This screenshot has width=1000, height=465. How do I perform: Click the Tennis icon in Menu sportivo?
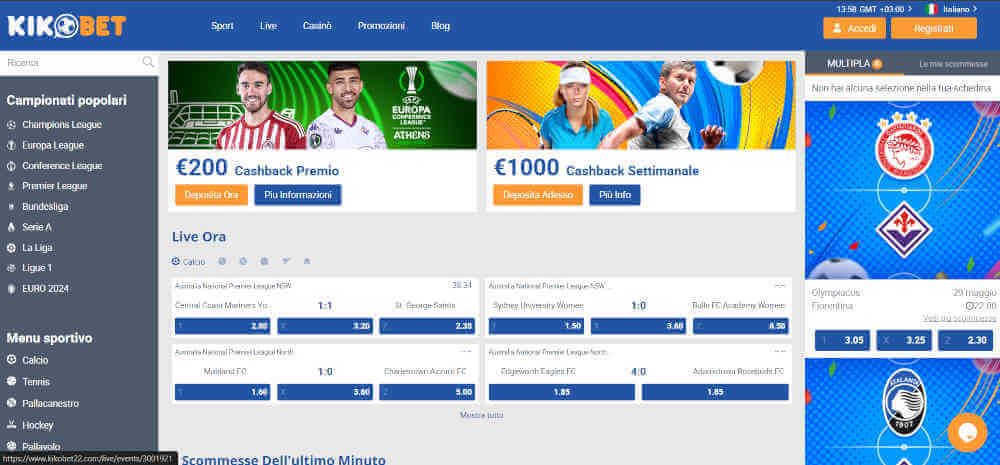pyautogui.click(x=11, y=382)
